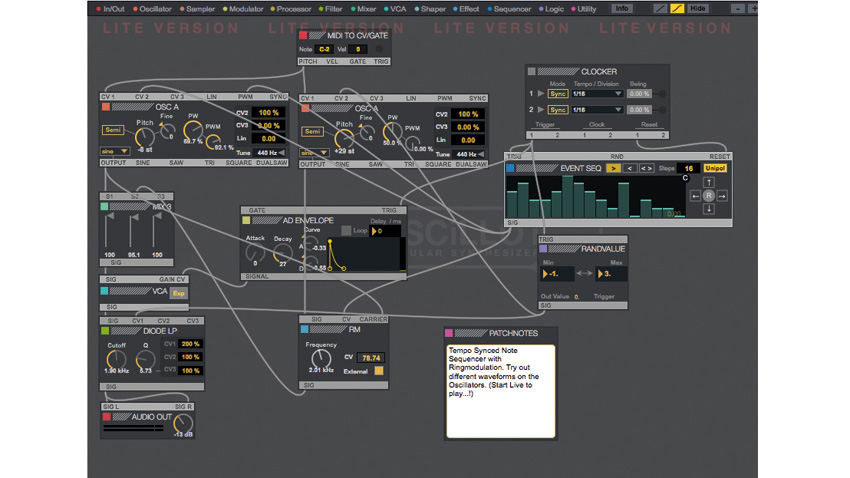Set EVENT SEQ direction to forward arrow
The width and height of the screenshot is (850, 478).
[x=613, y=169]
